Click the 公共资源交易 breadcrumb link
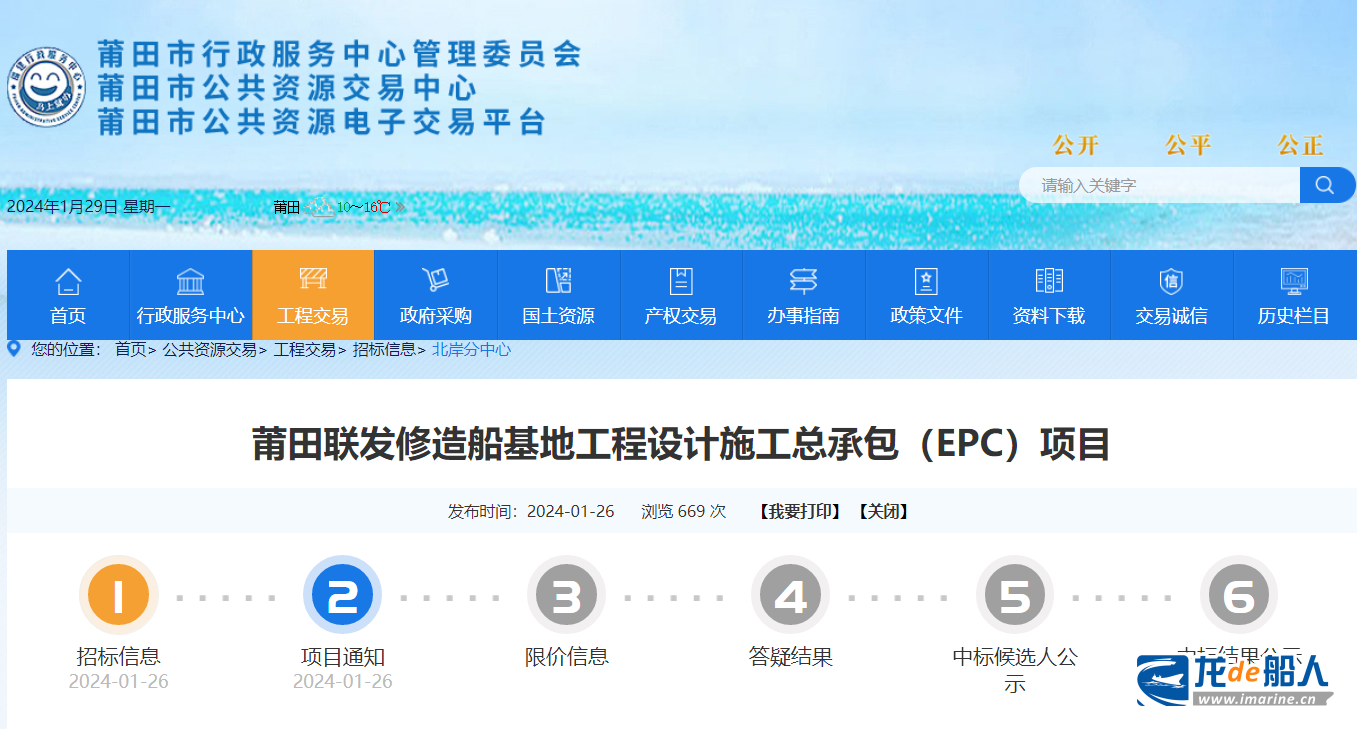The width and height of the screenshot is (1357, 729). click(210, 349)
